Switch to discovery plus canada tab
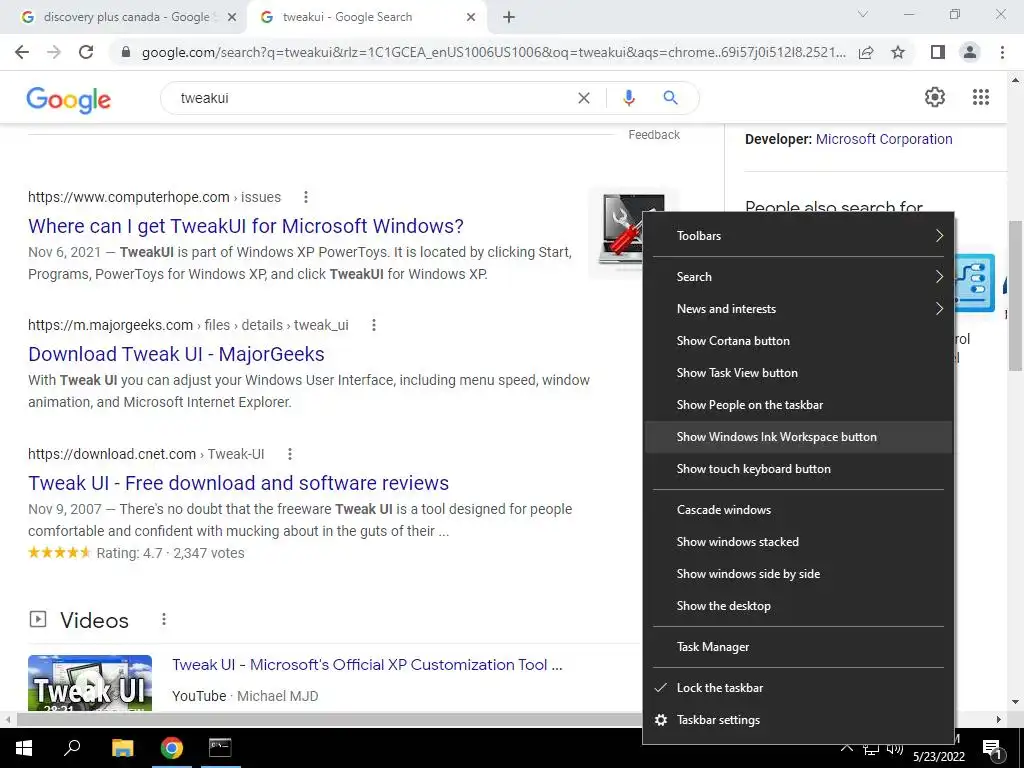Viewport: 1024px width, 768px height. tap(124, 18)
